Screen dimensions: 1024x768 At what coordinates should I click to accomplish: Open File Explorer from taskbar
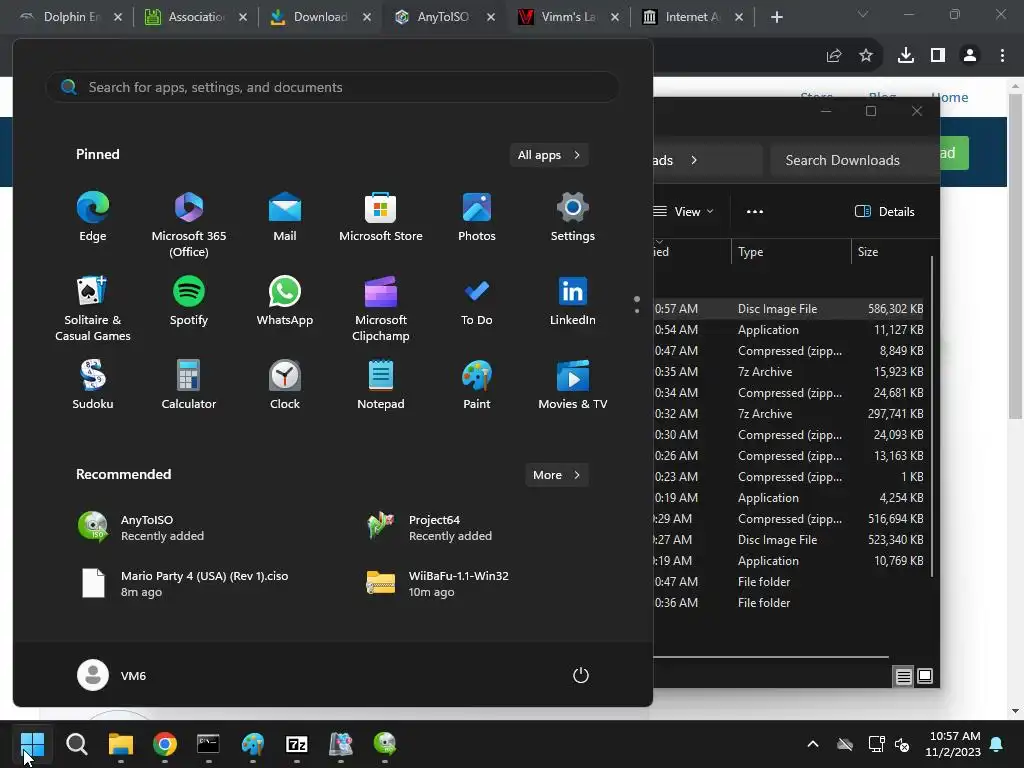click(x=121, y=744)
